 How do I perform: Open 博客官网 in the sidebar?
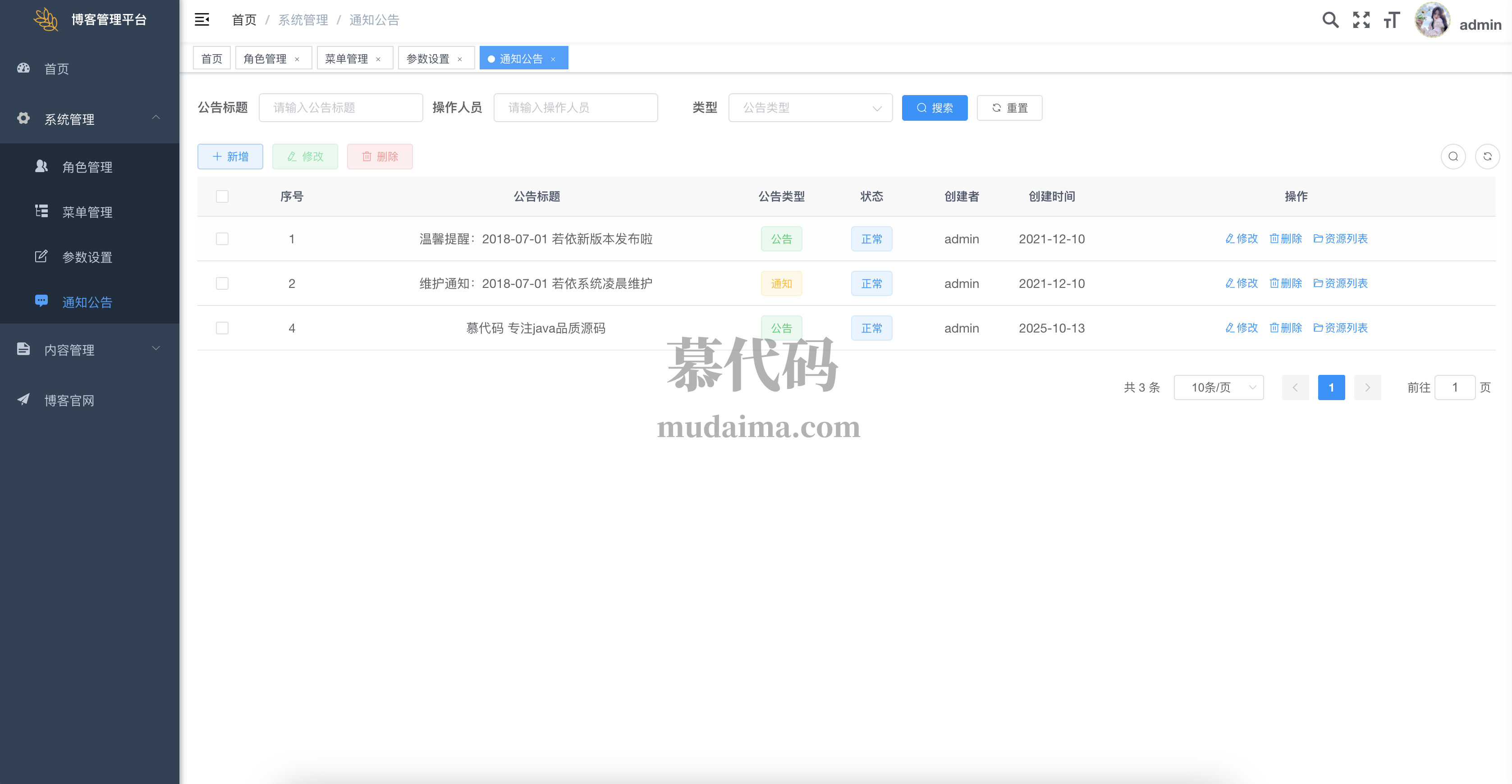click(x=69, y=400)
